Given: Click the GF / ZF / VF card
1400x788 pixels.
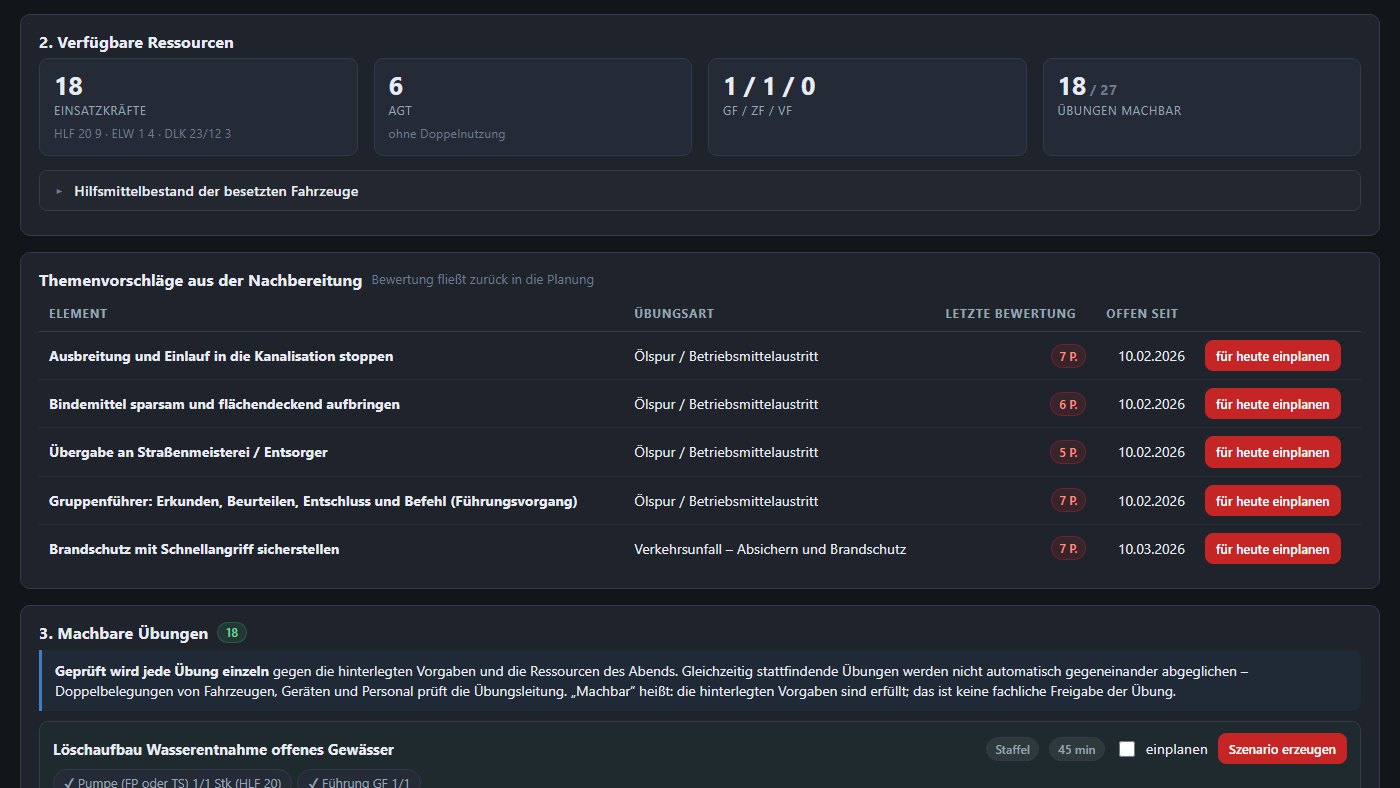Looking at the screenshot, I should (x=867, y=107).
